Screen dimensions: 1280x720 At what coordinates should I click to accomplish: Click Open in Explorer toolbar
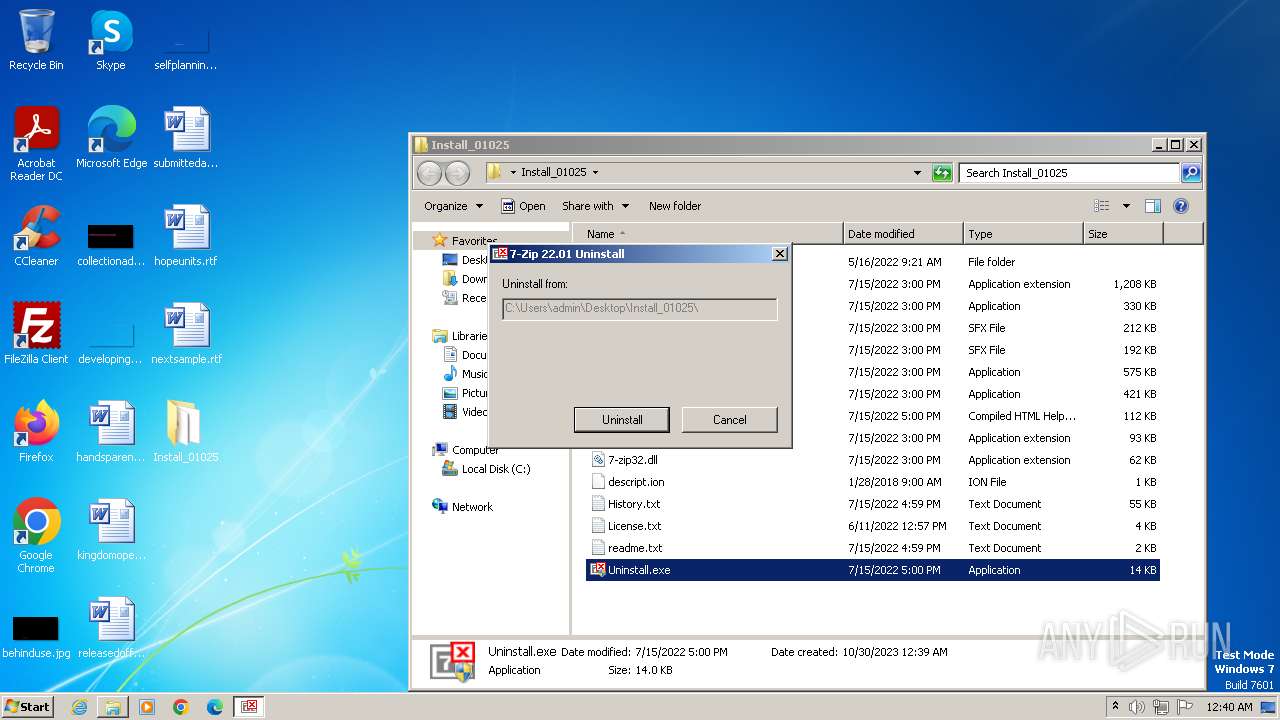523,206
